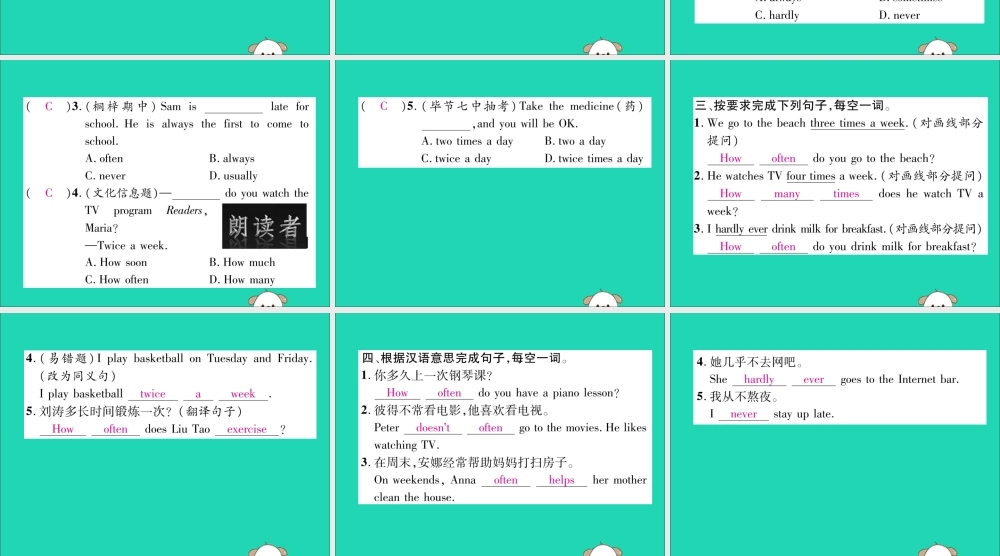Select the slide about playing basketball on Tuesday
The width and height of the screenshot is (1000, 556).
(x=165, y=434)
